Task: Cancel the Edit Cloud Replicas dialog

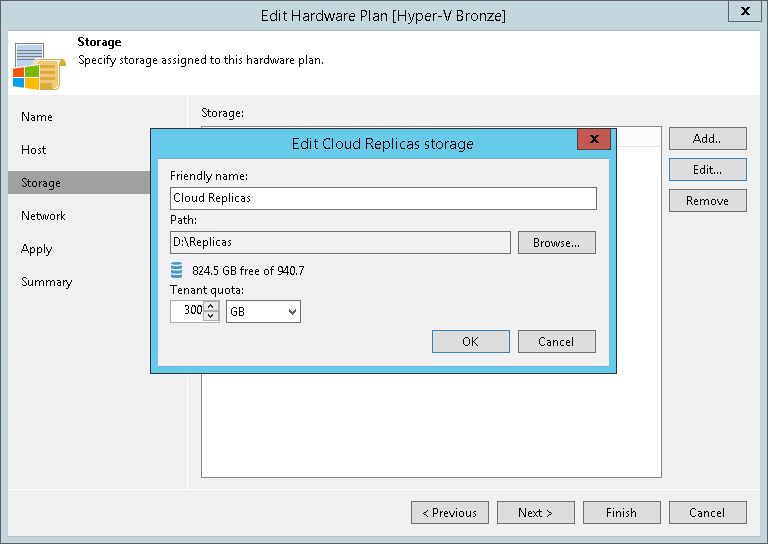Action: (556, 342)
